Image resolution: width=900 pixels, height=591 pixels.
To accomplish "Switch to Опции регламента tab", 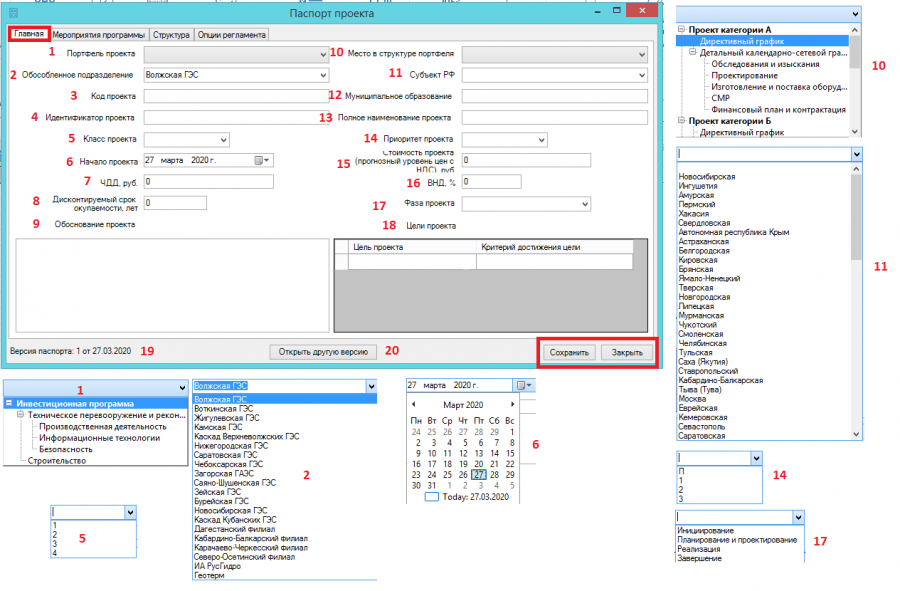I will 232,35.
